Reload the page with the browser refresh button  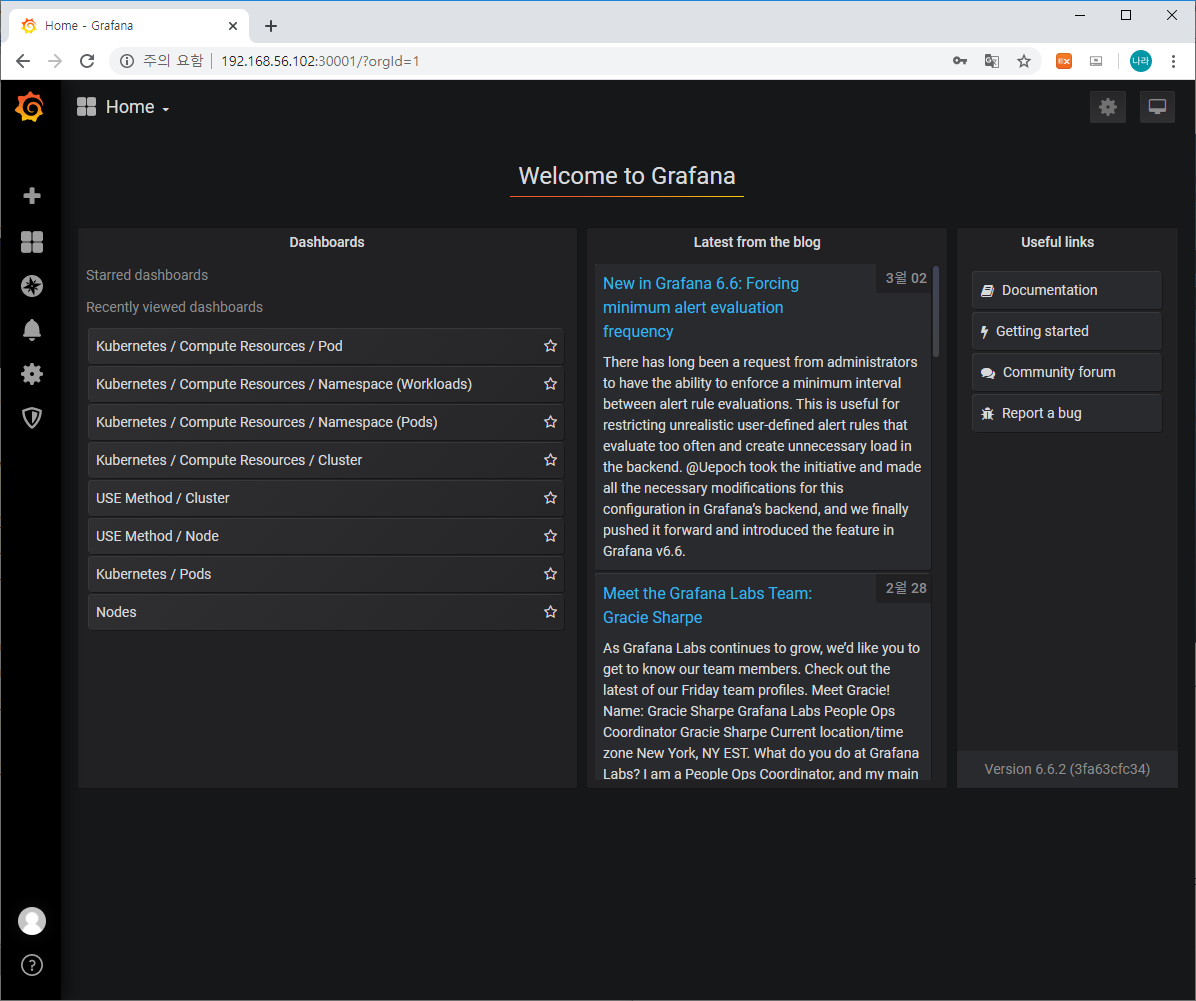tap(87, 61)
